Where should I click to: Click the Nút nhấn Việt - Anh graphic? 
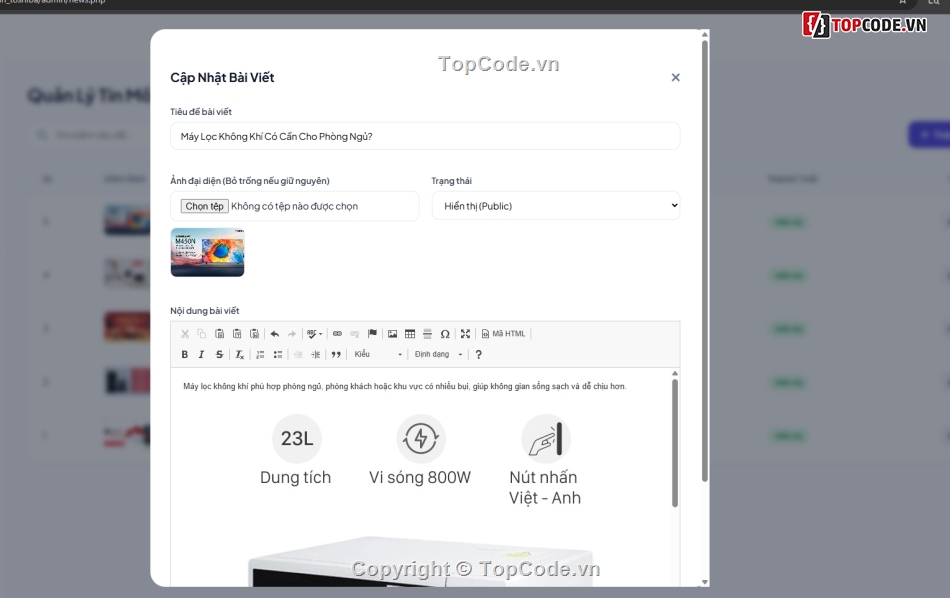click(545, 460)
